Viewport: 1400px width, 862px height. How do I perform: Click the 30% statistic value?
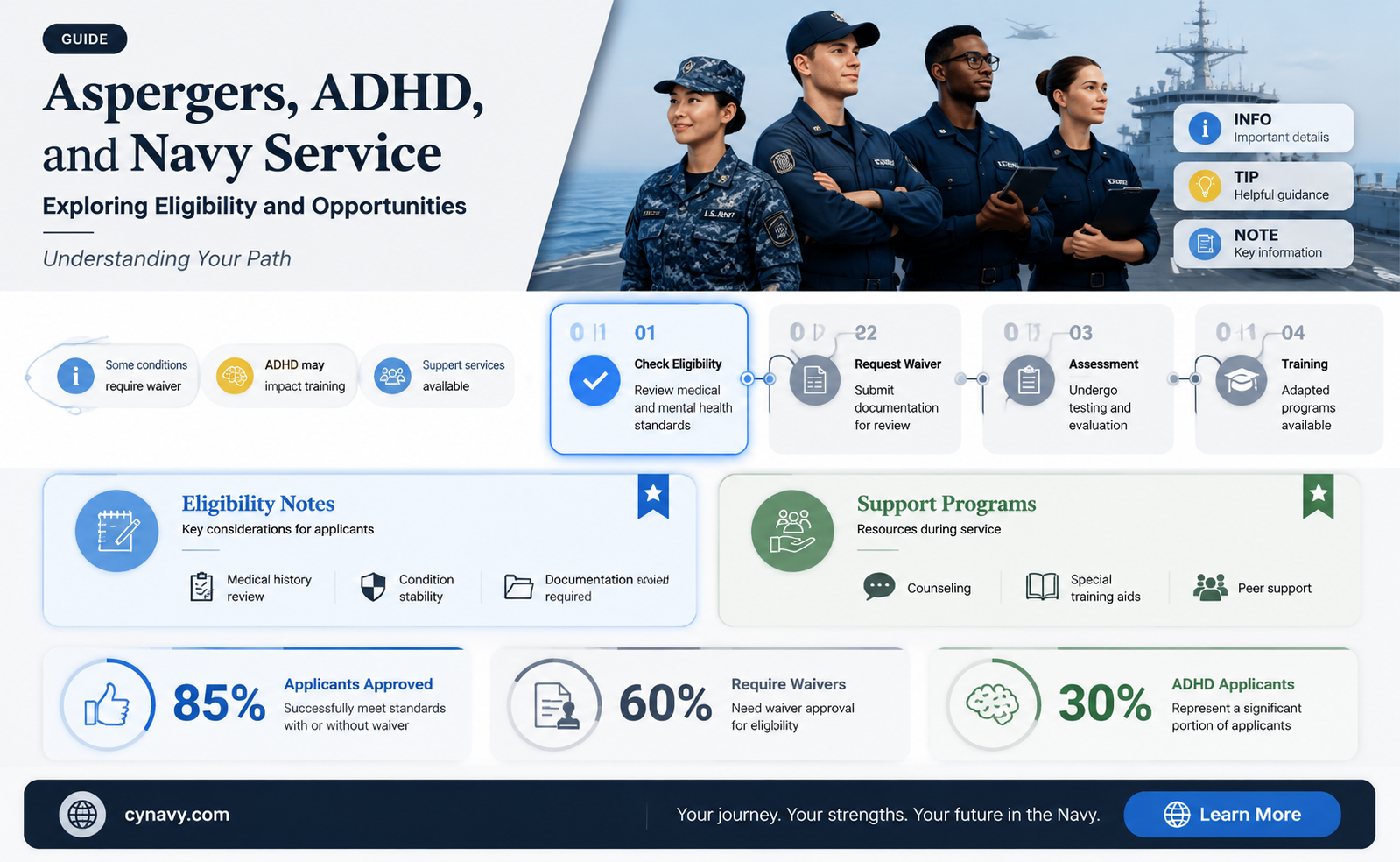[1105, 703]
